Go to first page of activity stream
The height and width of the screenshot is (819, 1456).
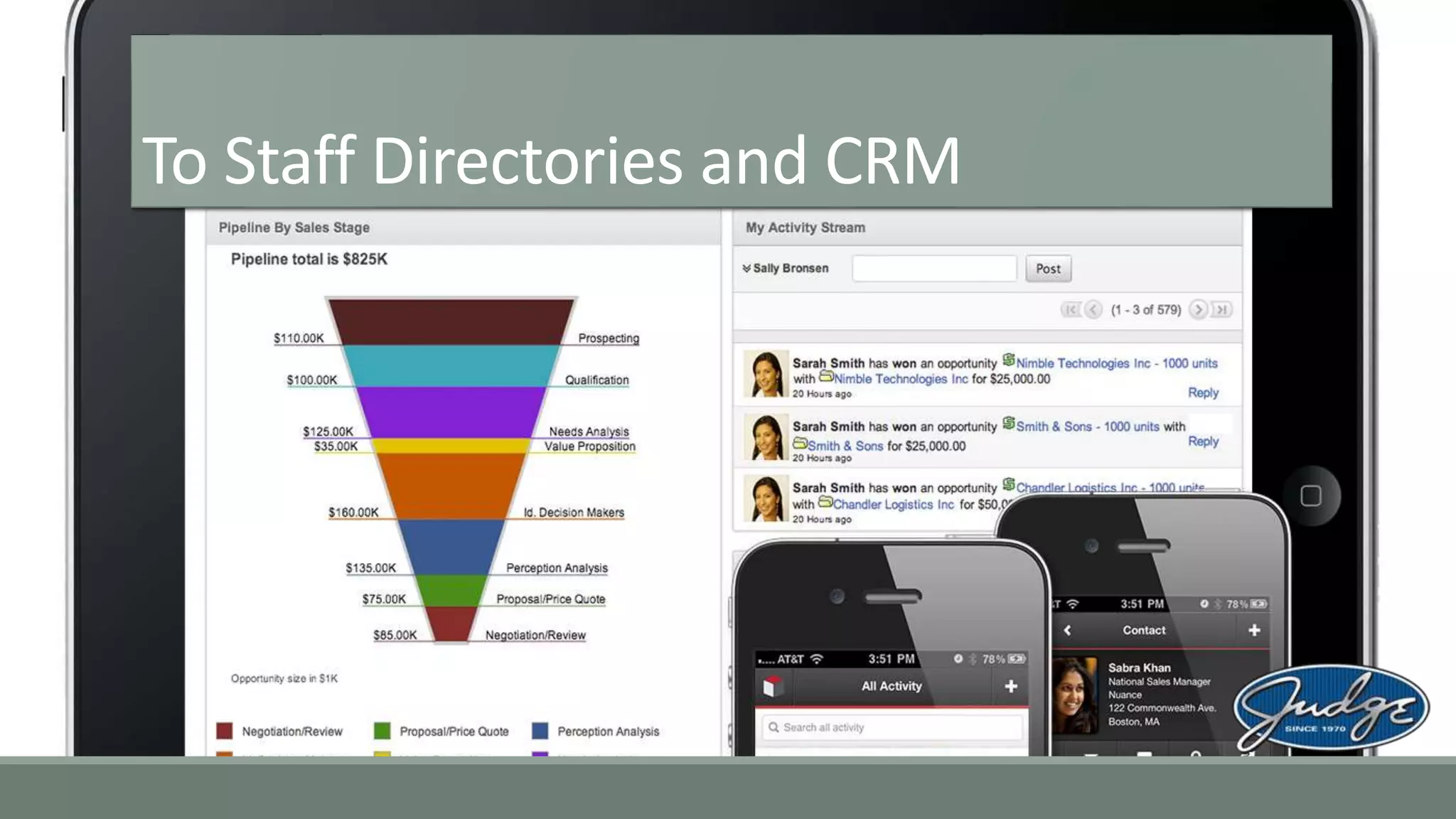1070,309
